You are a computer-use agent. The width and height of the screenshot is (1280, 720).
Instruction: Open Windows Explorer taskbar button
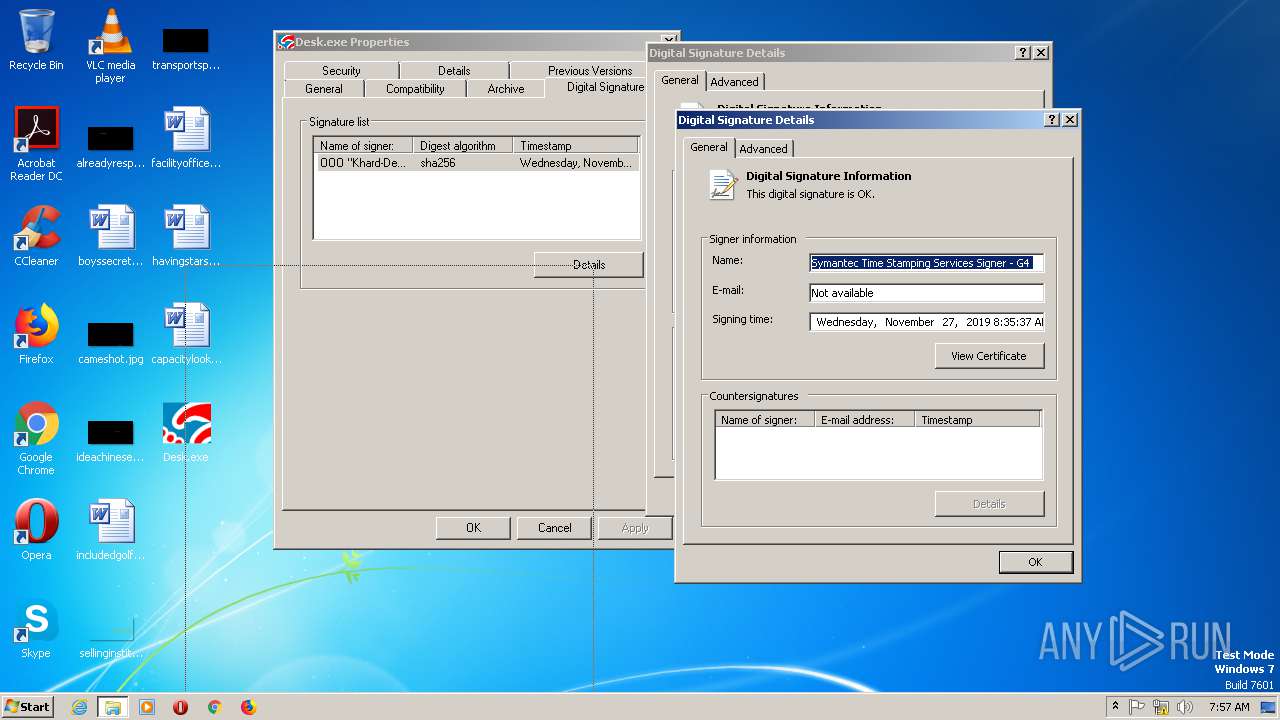[x=113, y=707]
